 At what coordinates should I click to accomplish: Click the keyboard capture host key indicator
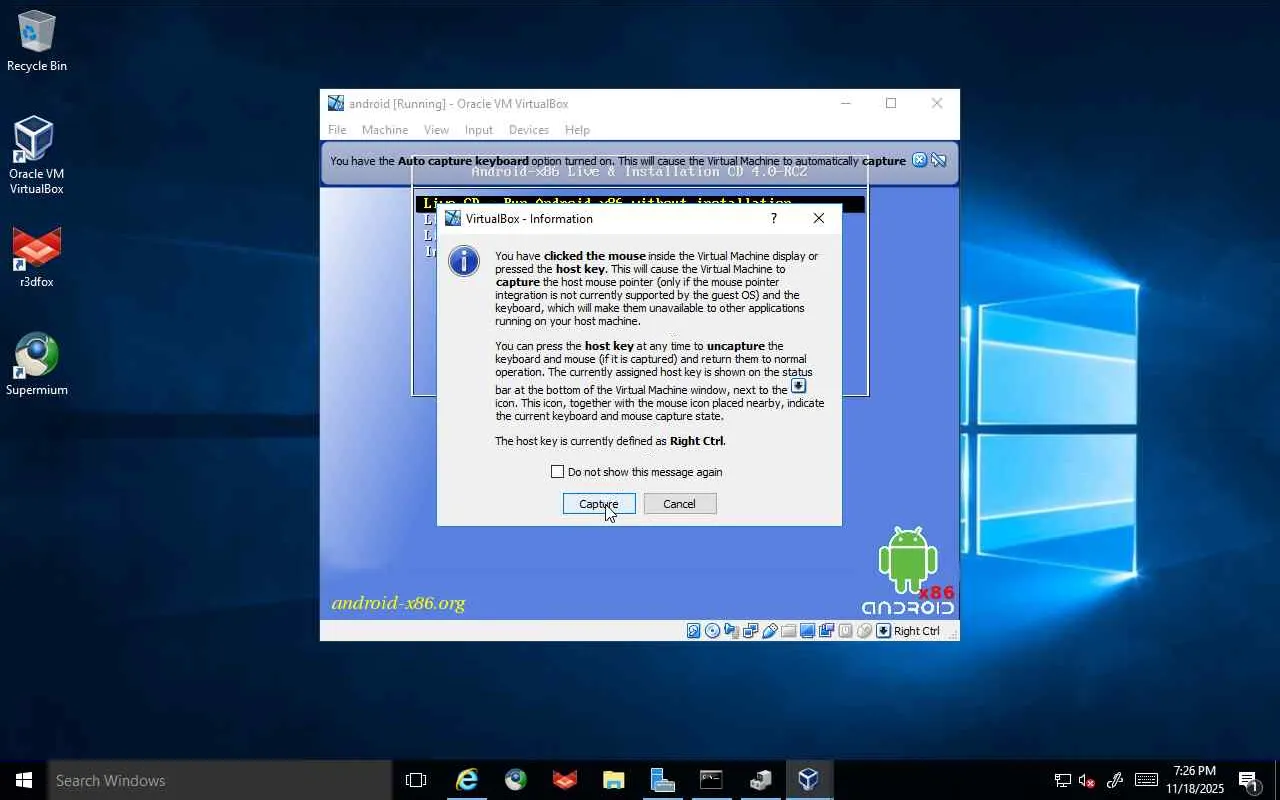[x=884, y=631]
